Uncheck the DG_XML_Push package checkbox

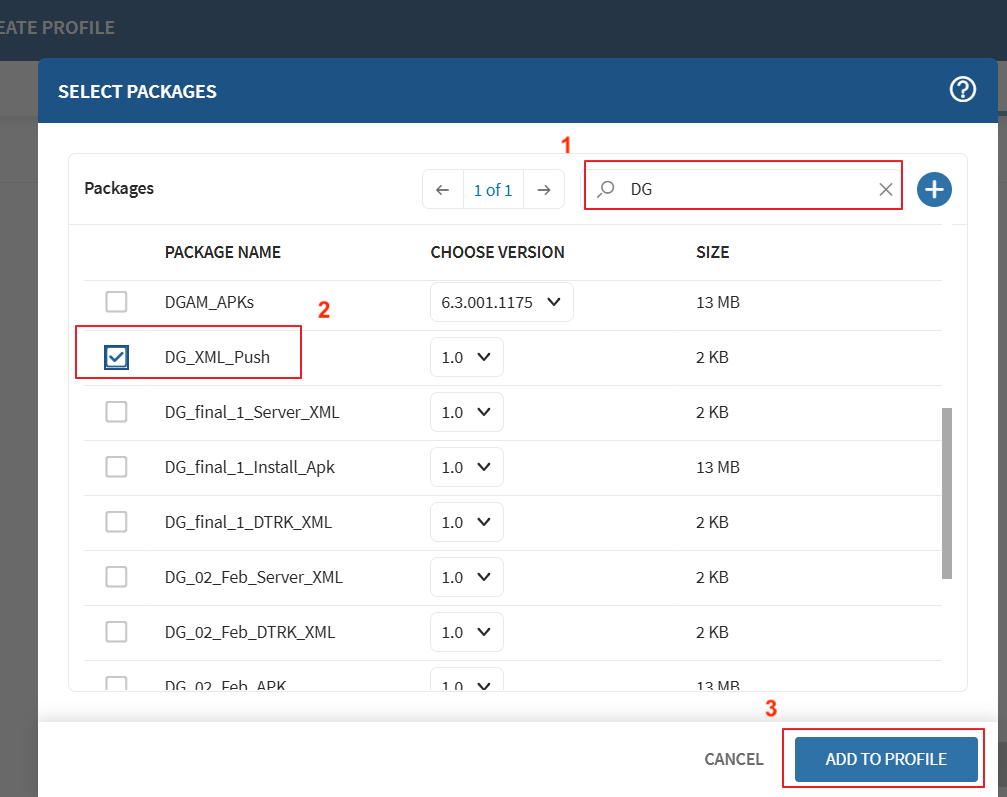(117, 357)
